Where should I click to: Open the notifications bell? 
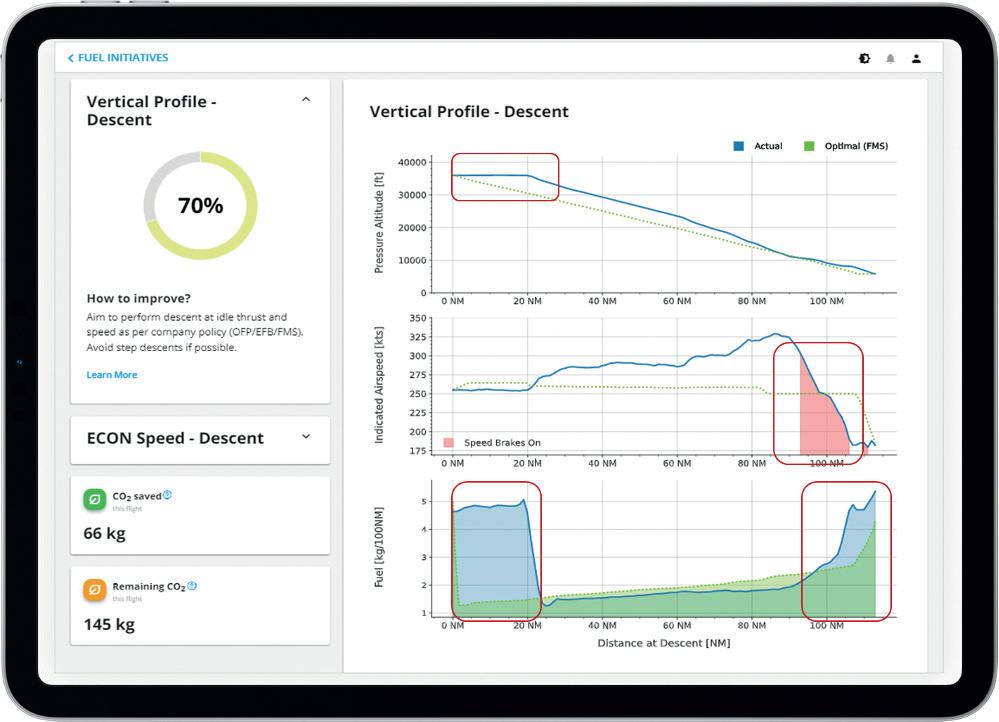(890, 59)
